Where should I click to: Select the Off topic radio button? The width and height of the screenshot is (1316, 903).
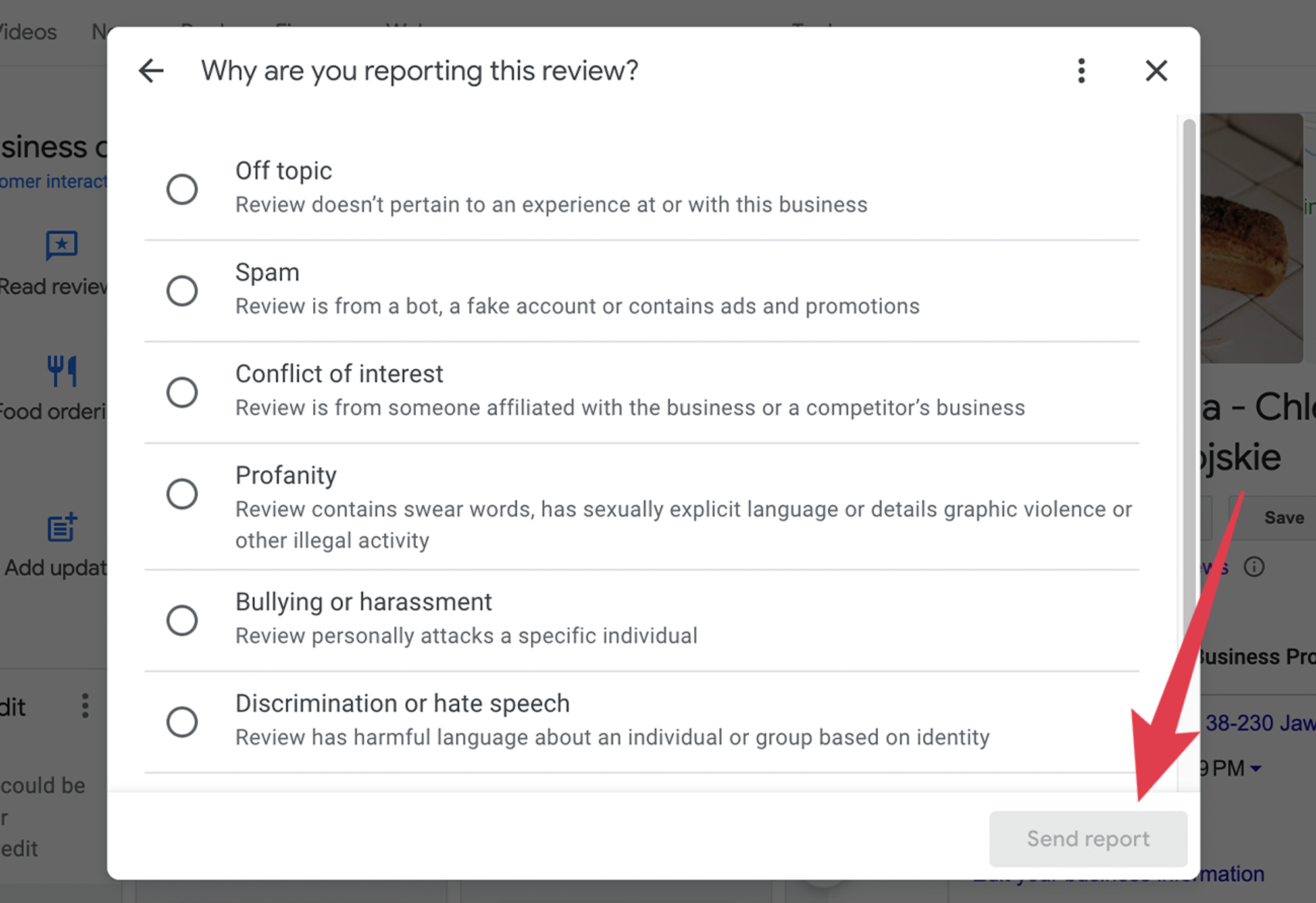182,190
